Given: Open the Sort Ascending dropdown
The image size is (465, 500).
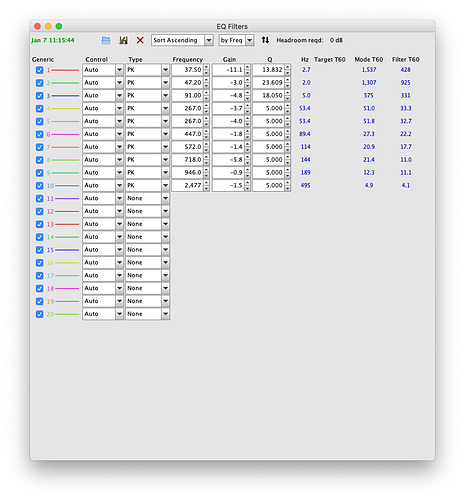Looking at the screenshot, I should click(182, 40).
